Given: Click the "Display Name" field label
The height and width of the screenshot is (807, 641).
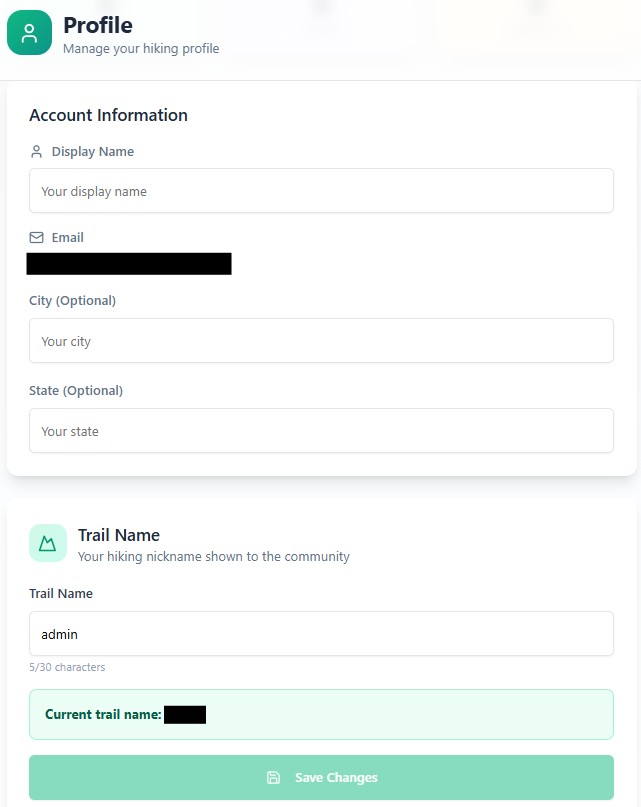Looking at the screenshot, I should 93,152.
